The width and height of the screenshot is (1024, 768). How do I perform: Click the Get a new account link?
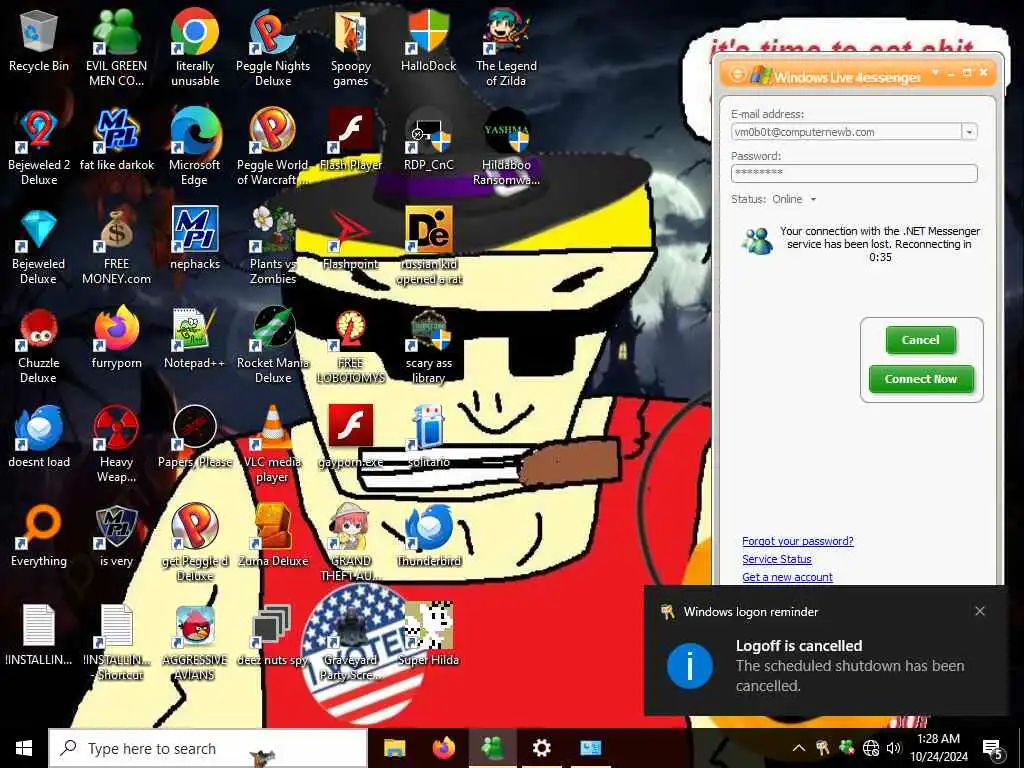click(787, 577)
